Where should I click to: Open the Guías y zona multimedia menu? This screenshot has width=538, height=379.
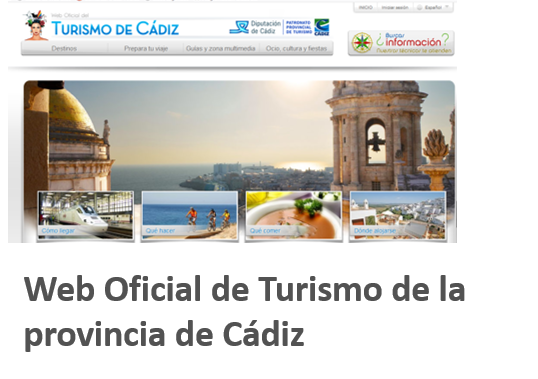[x=221, y=48]
